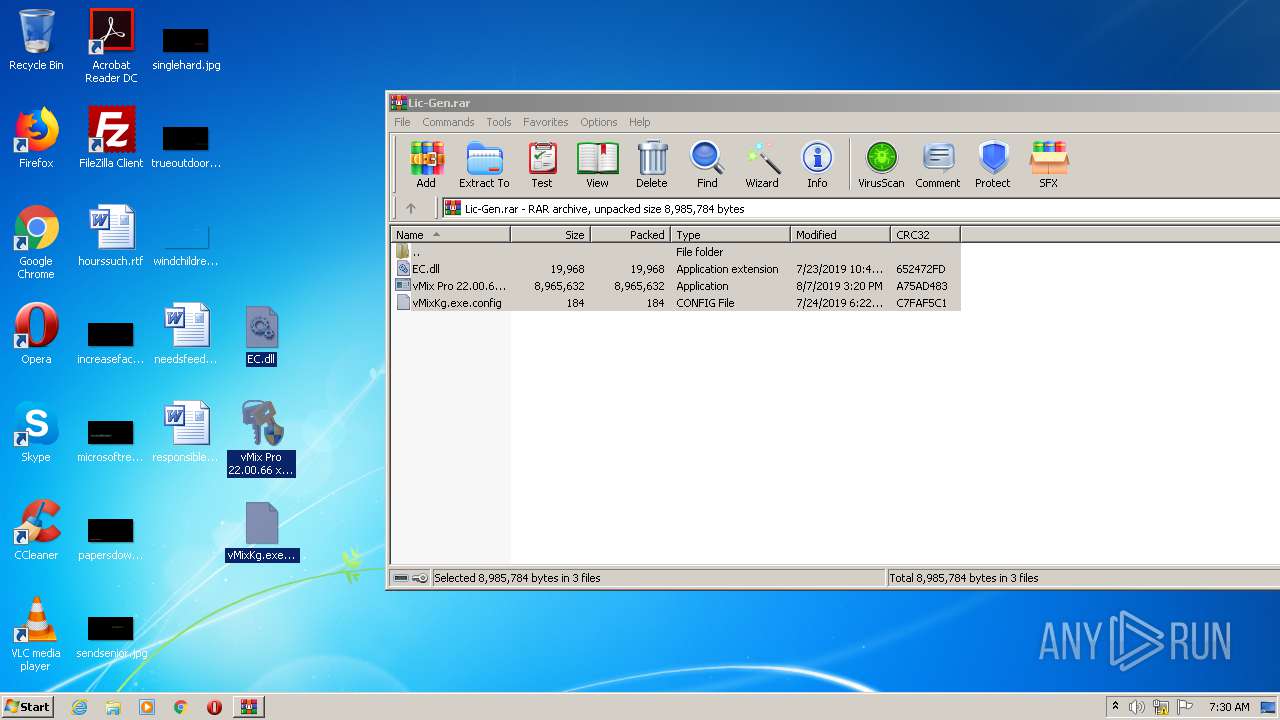1280x720 pixels.
Task: Open the Commands menu
Action: coord(448,122)
